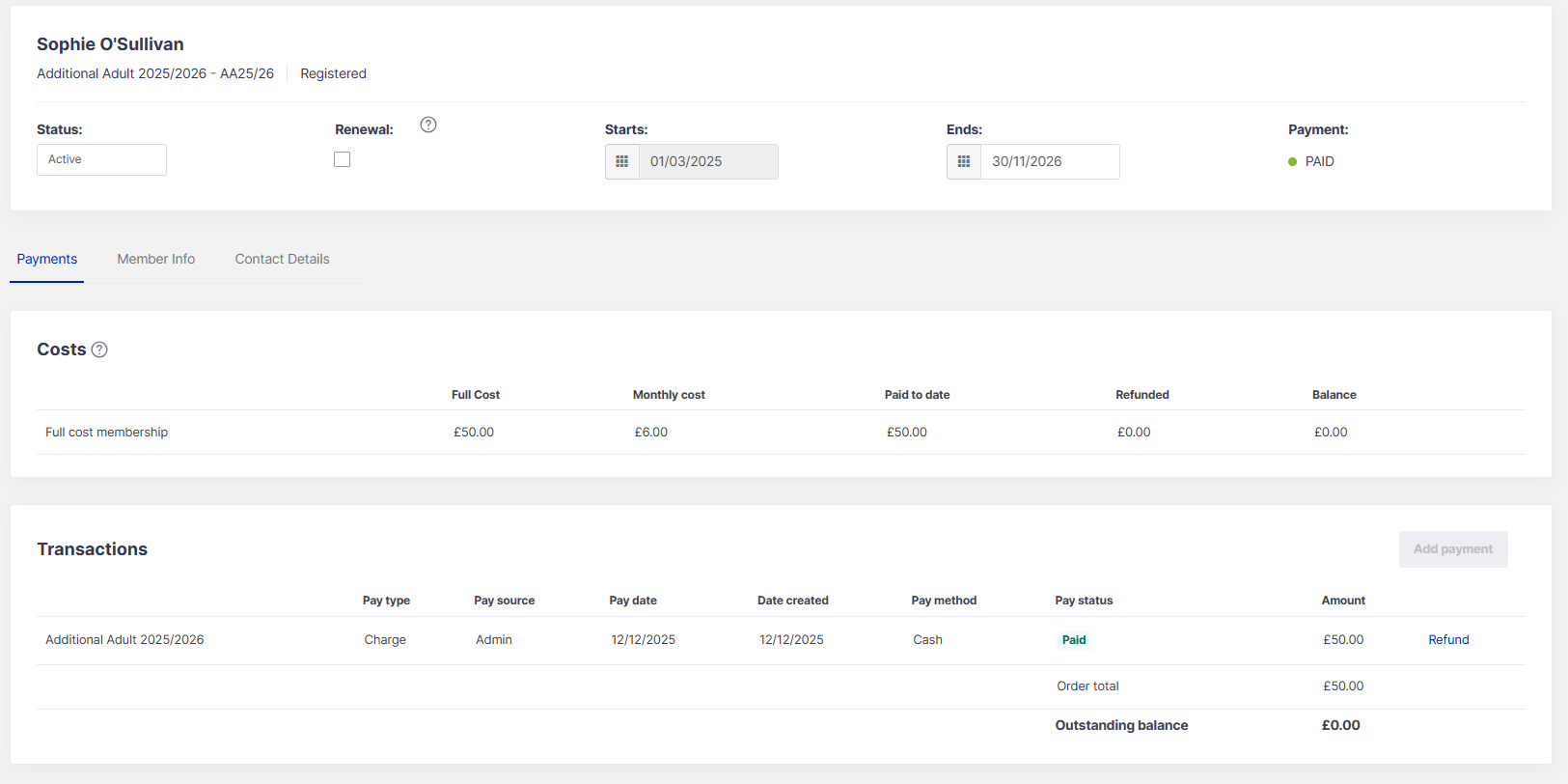Click the Full cost membership row label
This screenshot has width=1568, height=784.
[106, 432]
